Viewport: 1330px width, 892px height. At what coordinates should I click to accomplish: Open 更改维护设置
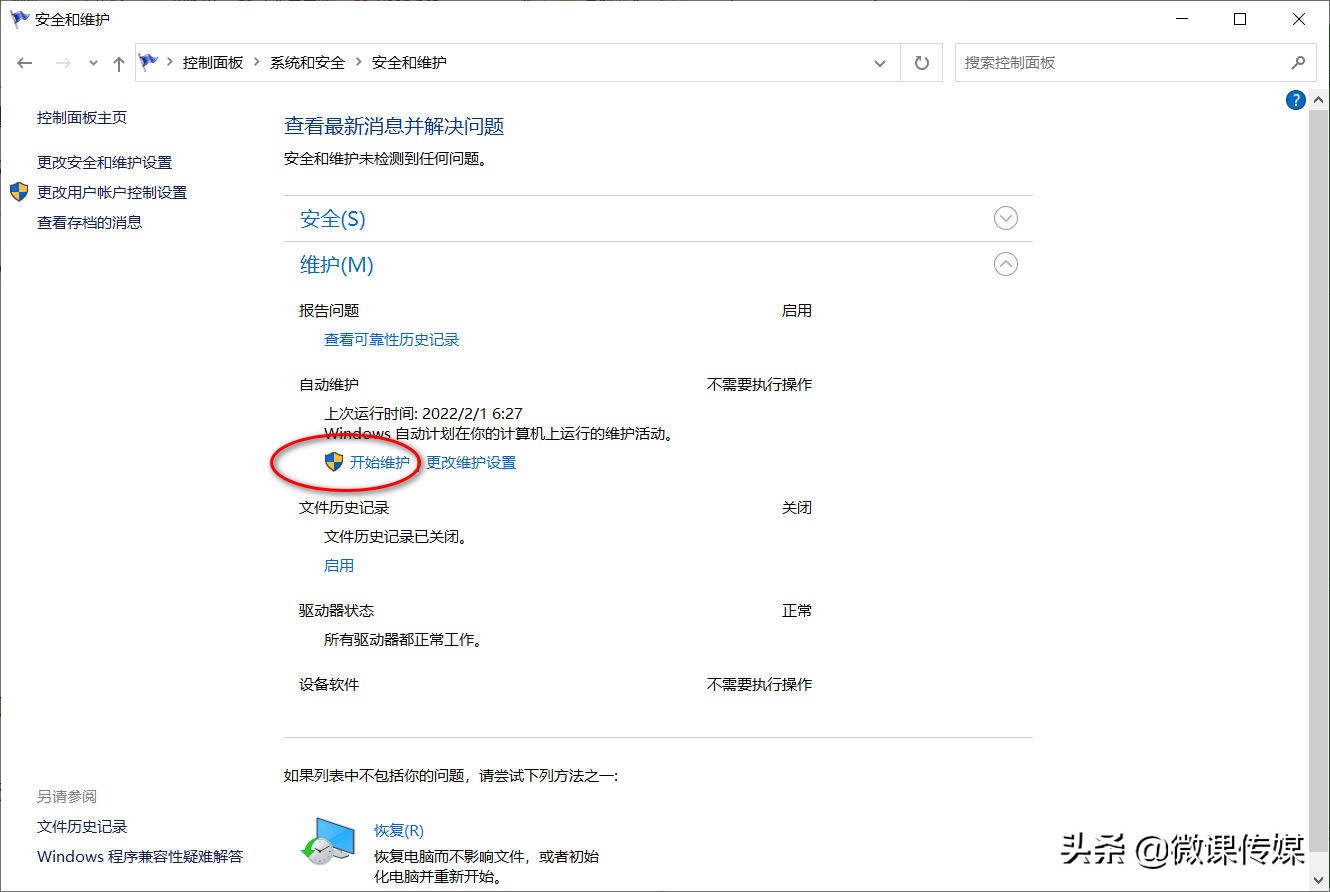(x=470, y=461)
